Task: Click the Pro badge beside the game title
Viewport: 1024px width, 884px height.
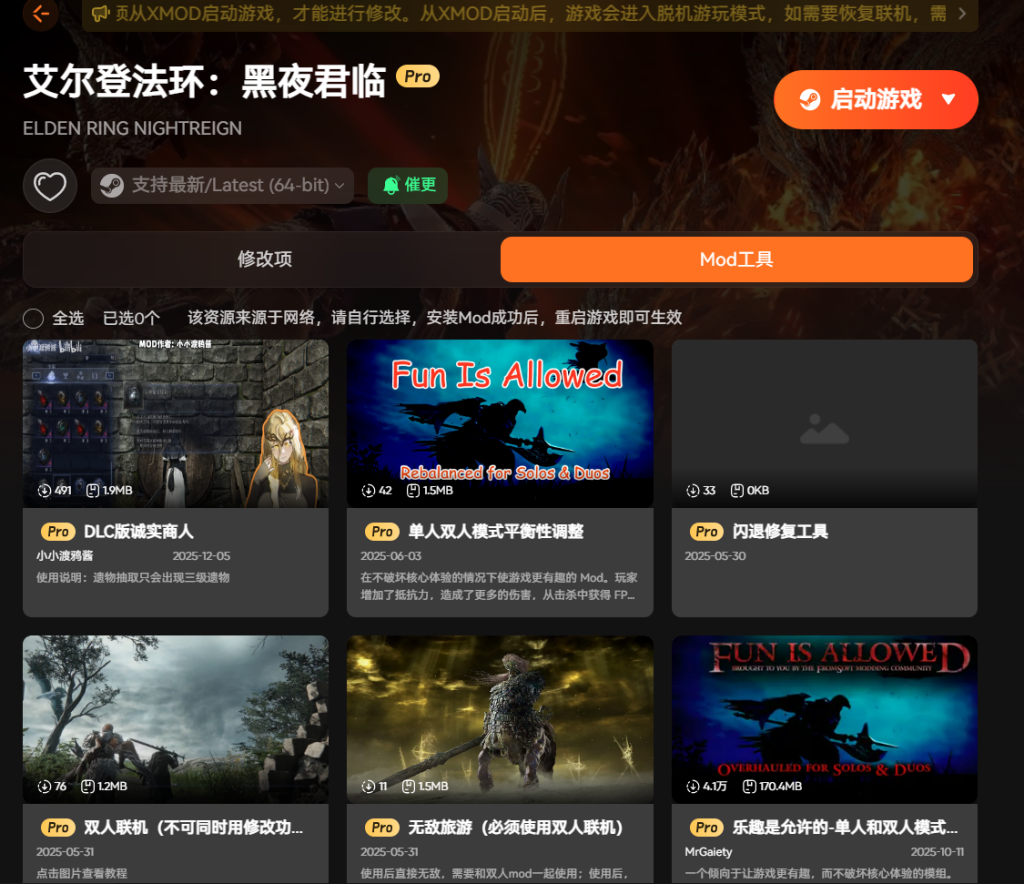Action: tap(418, 76)
